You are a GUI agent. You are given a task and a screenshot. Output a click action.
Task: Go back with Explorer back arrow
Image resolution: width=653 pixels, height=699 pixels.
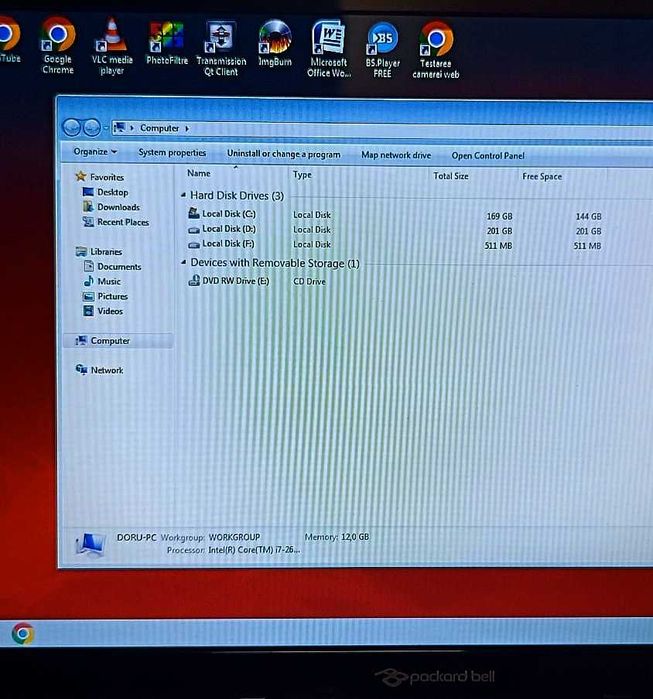[72, 127]
